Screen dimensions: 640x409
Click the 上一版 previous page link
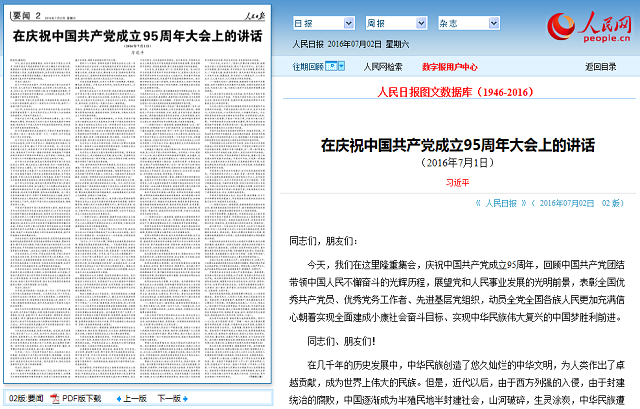(x=135, y=398)
